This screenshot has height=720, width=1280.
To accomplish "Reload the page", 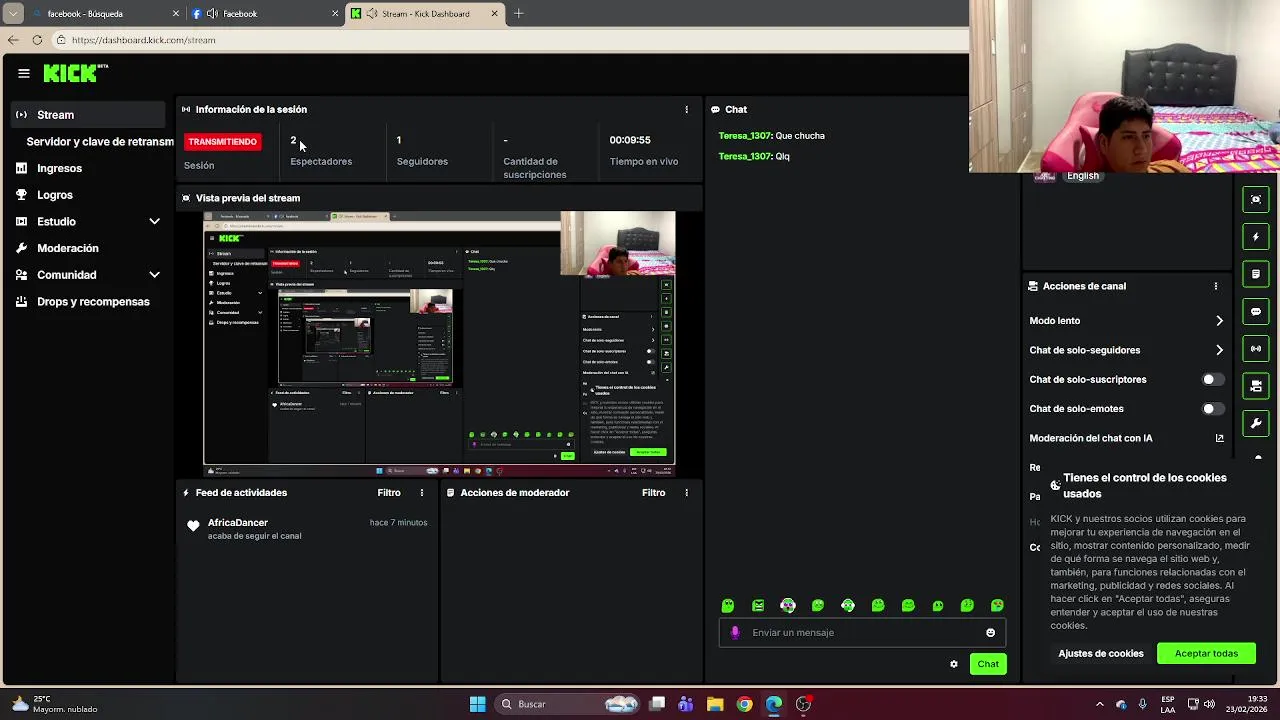I will pos(37,40).
